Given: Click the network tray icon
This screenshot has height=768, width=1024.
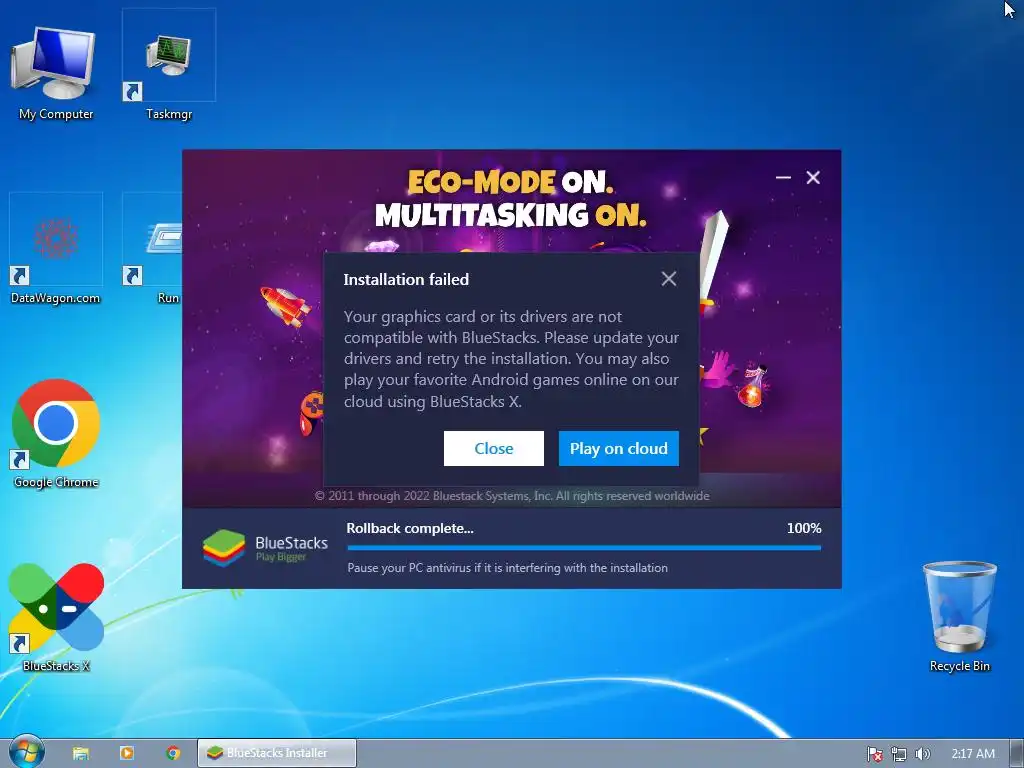Looking at the screenshot, I should [899, 754].
